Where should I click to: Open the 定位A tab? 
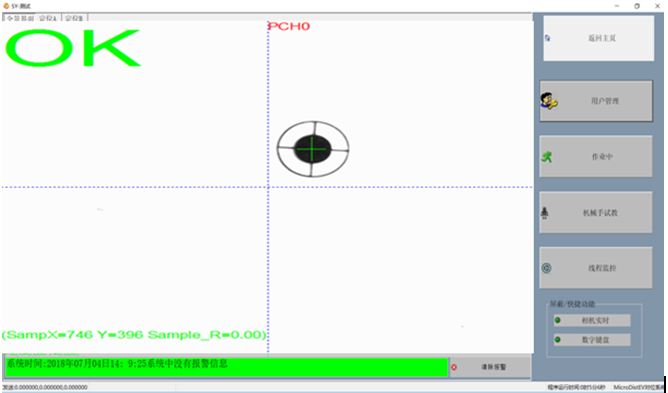[x=48, y=18]
